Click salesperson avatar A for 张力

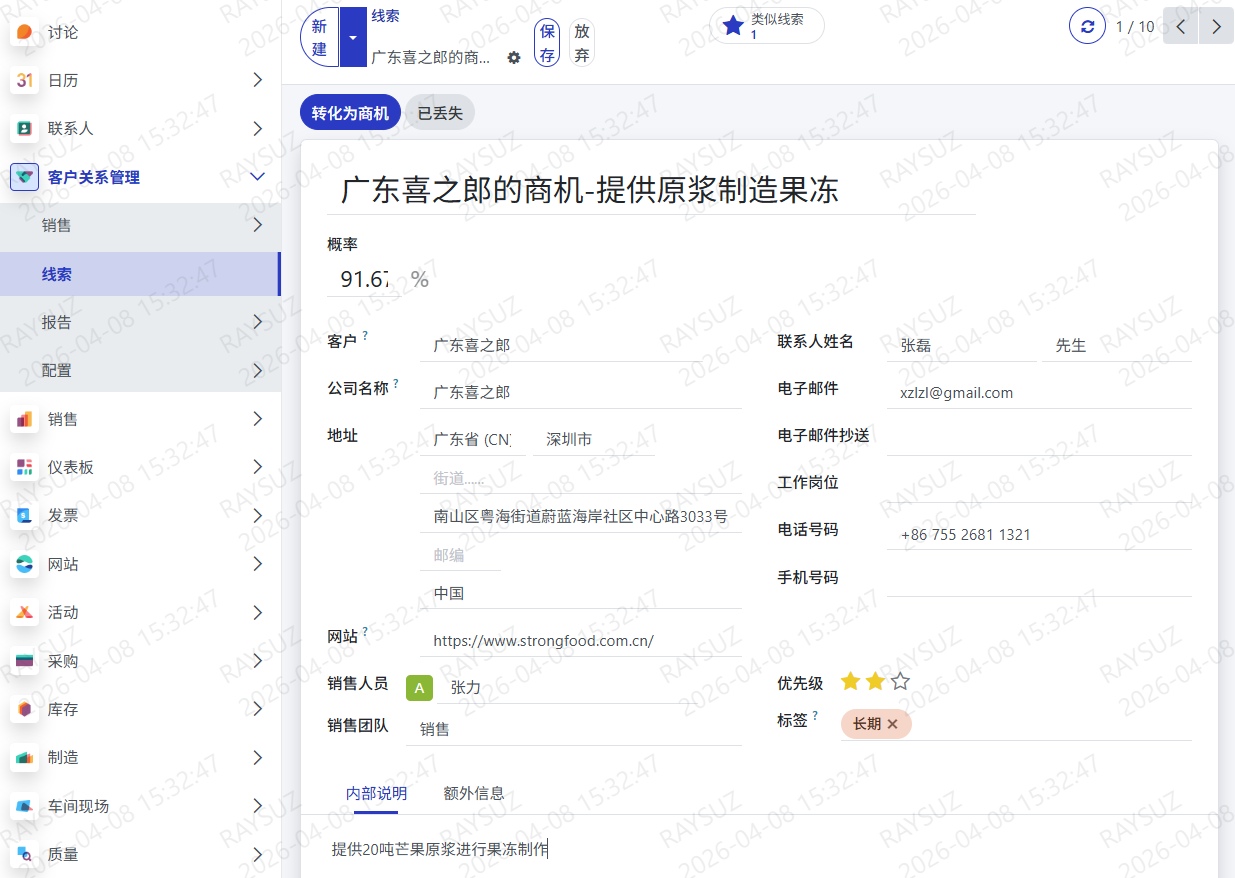pyautogui.click(x=420, y=688)
